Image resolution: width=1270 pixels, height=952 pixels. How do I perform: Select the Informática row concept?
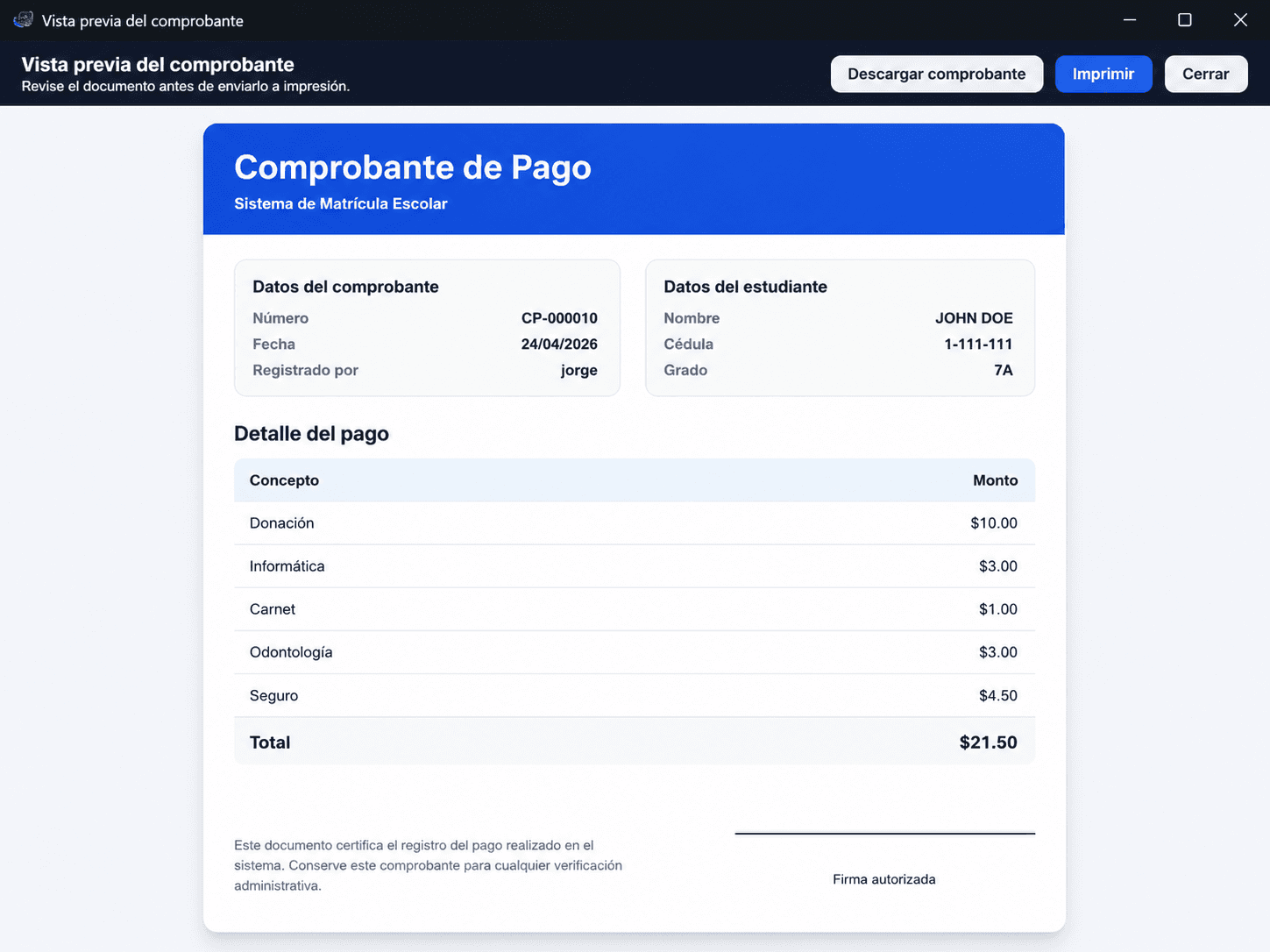click(x=287, y=566)
